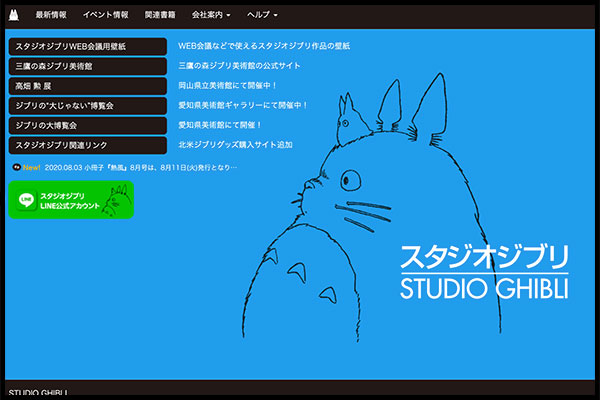
Task: Open the 2020.08.03 小冊子『熱風』 news link
Action: tap(141, 168)
